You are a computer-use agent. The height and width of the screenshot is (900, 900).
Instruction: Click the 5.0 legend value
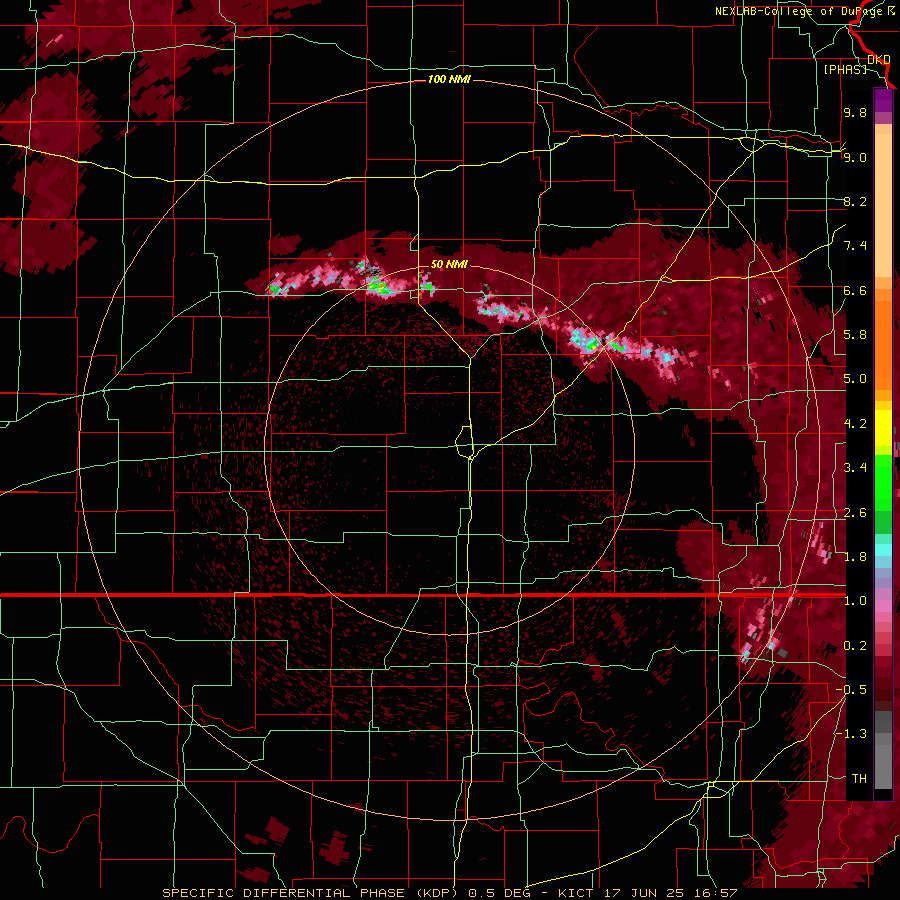tap(855, 379)
